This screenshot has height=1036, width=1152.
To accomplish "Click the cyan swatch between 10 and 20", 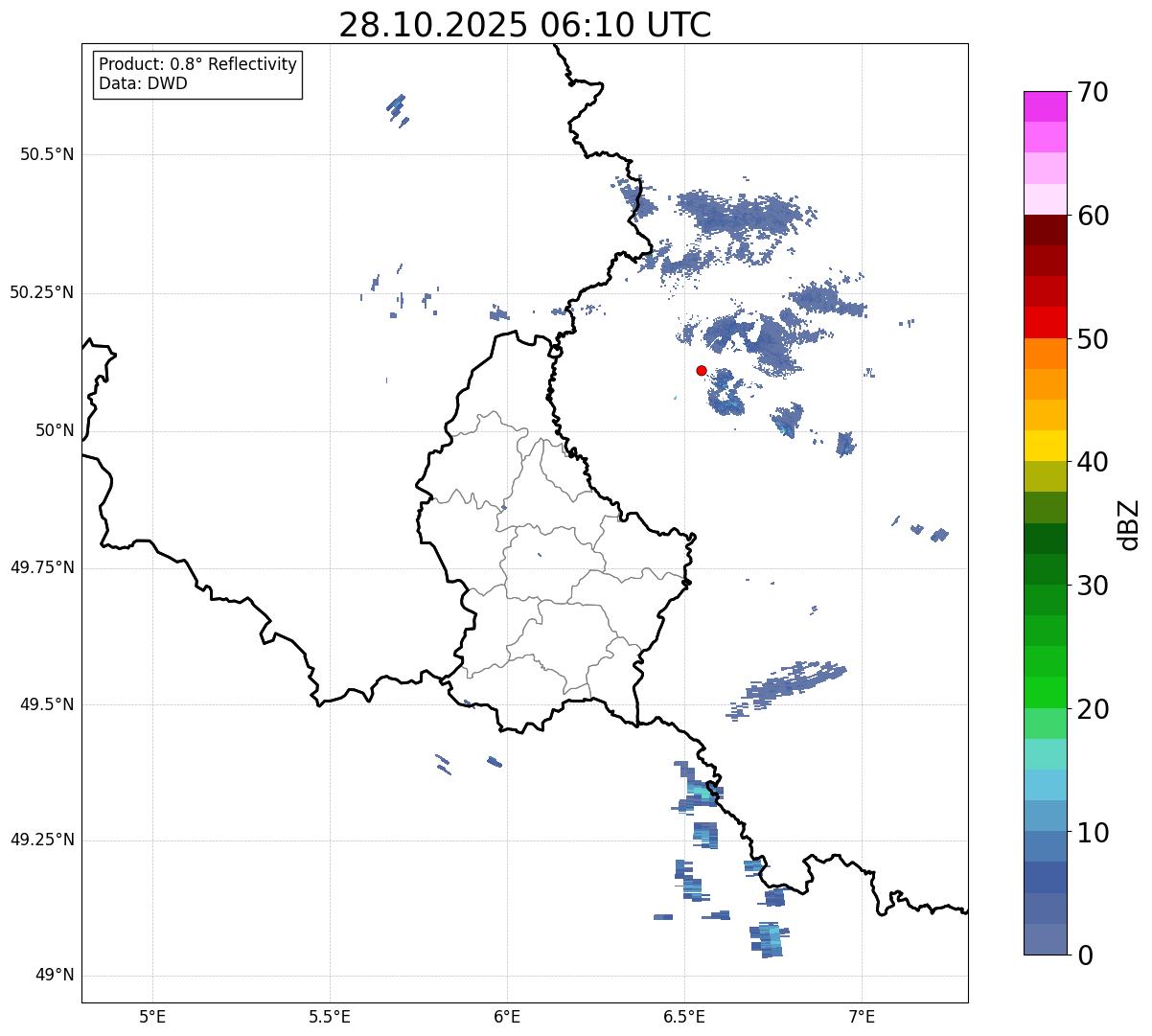I will pos(1046,785).
